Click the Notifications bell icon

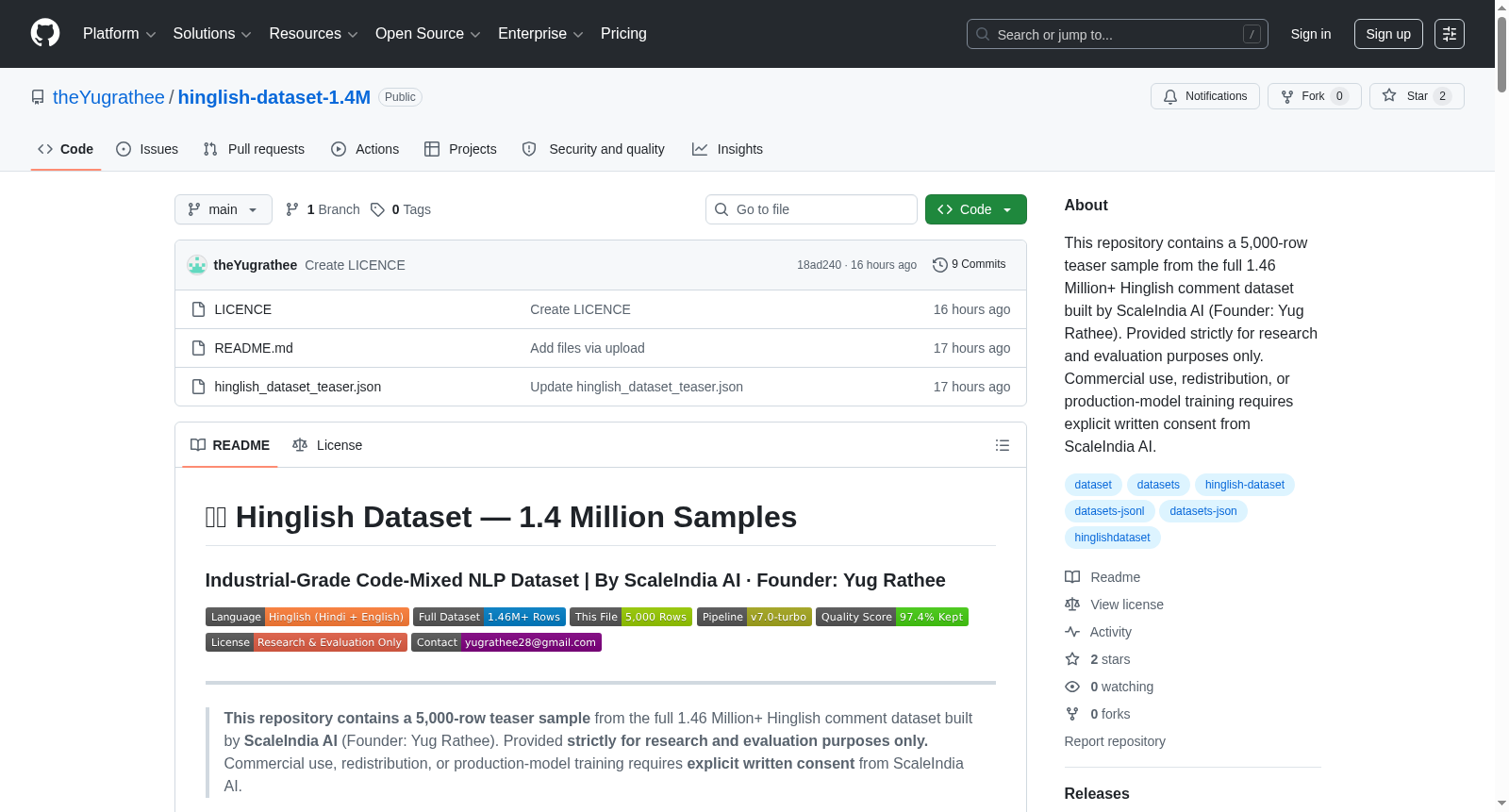click(x=1170, y=96)
